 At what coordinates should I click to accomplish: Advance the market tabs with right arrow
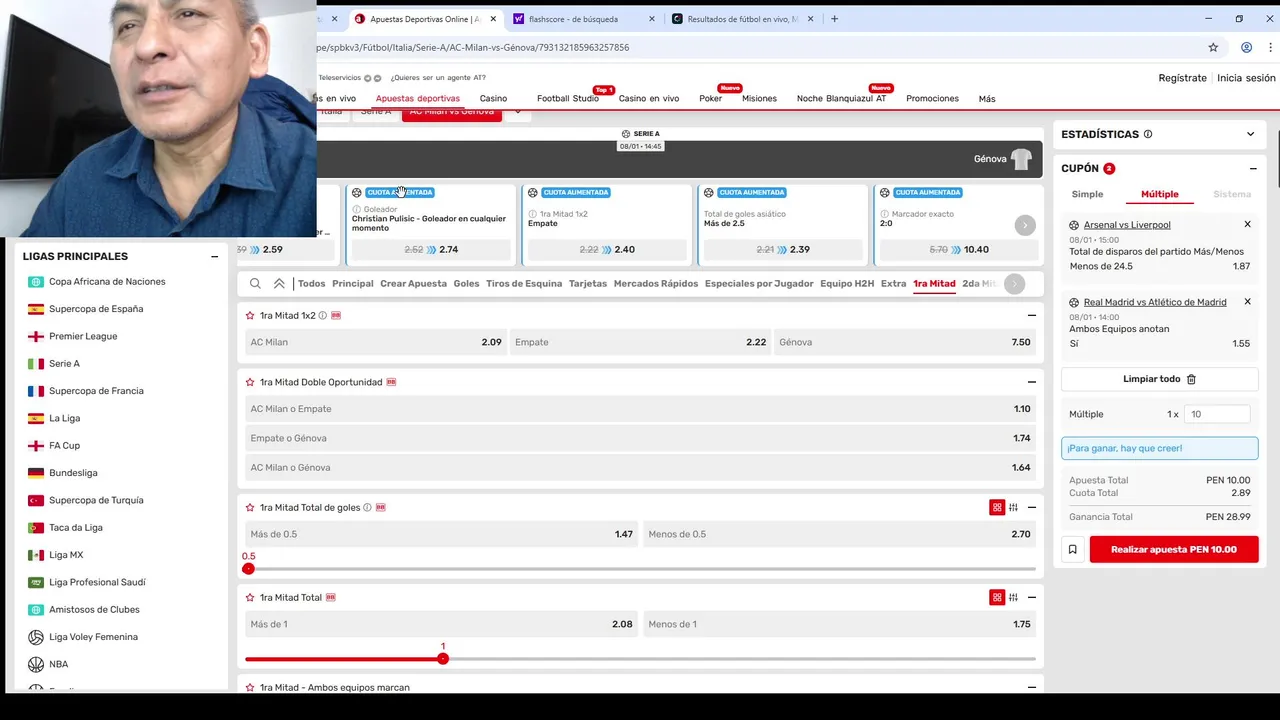1014,284
